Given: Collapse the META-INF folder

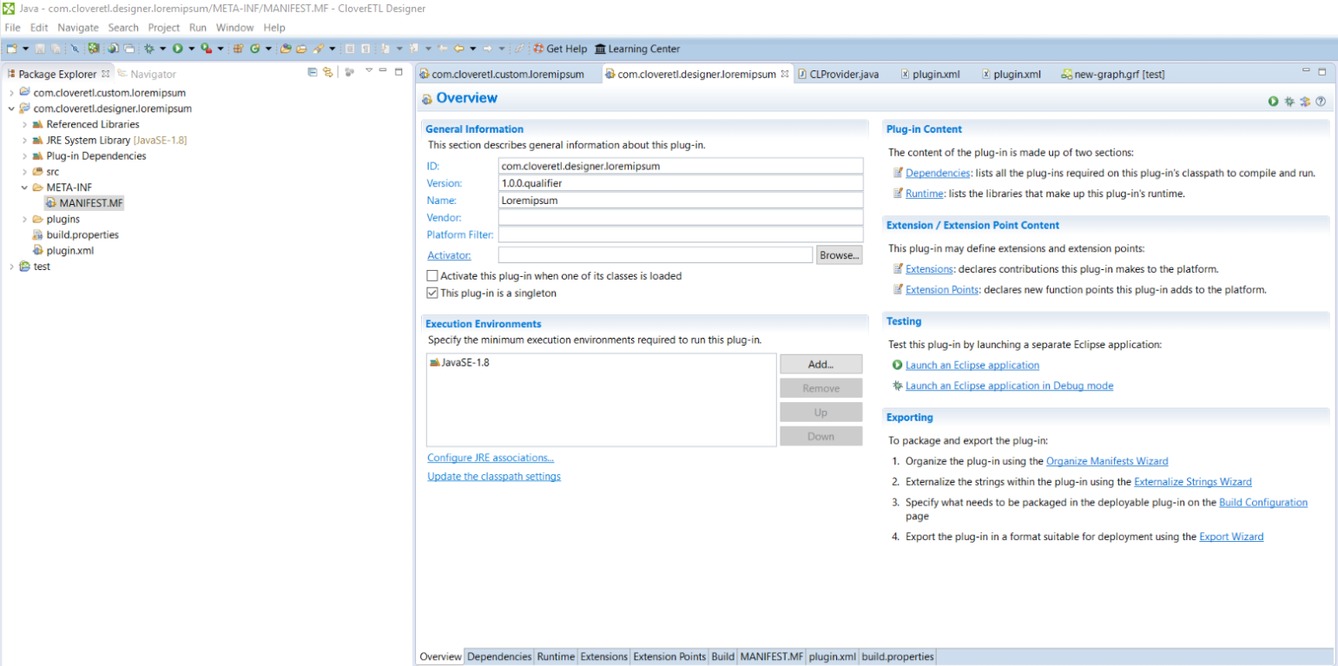Looking at the screenshot, I should click(x=24, y=187).
